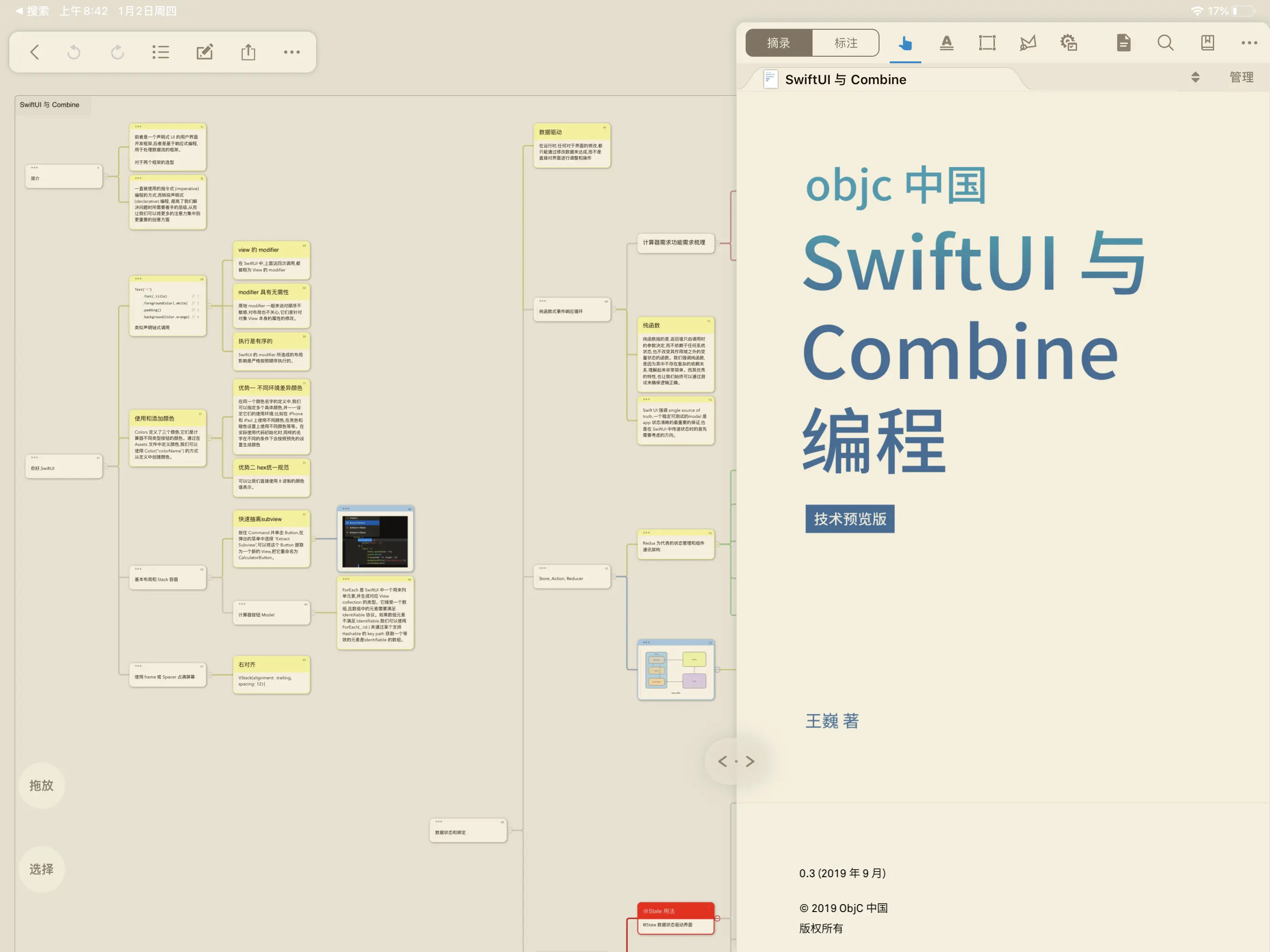Open the document page icon

(1124, 43)
